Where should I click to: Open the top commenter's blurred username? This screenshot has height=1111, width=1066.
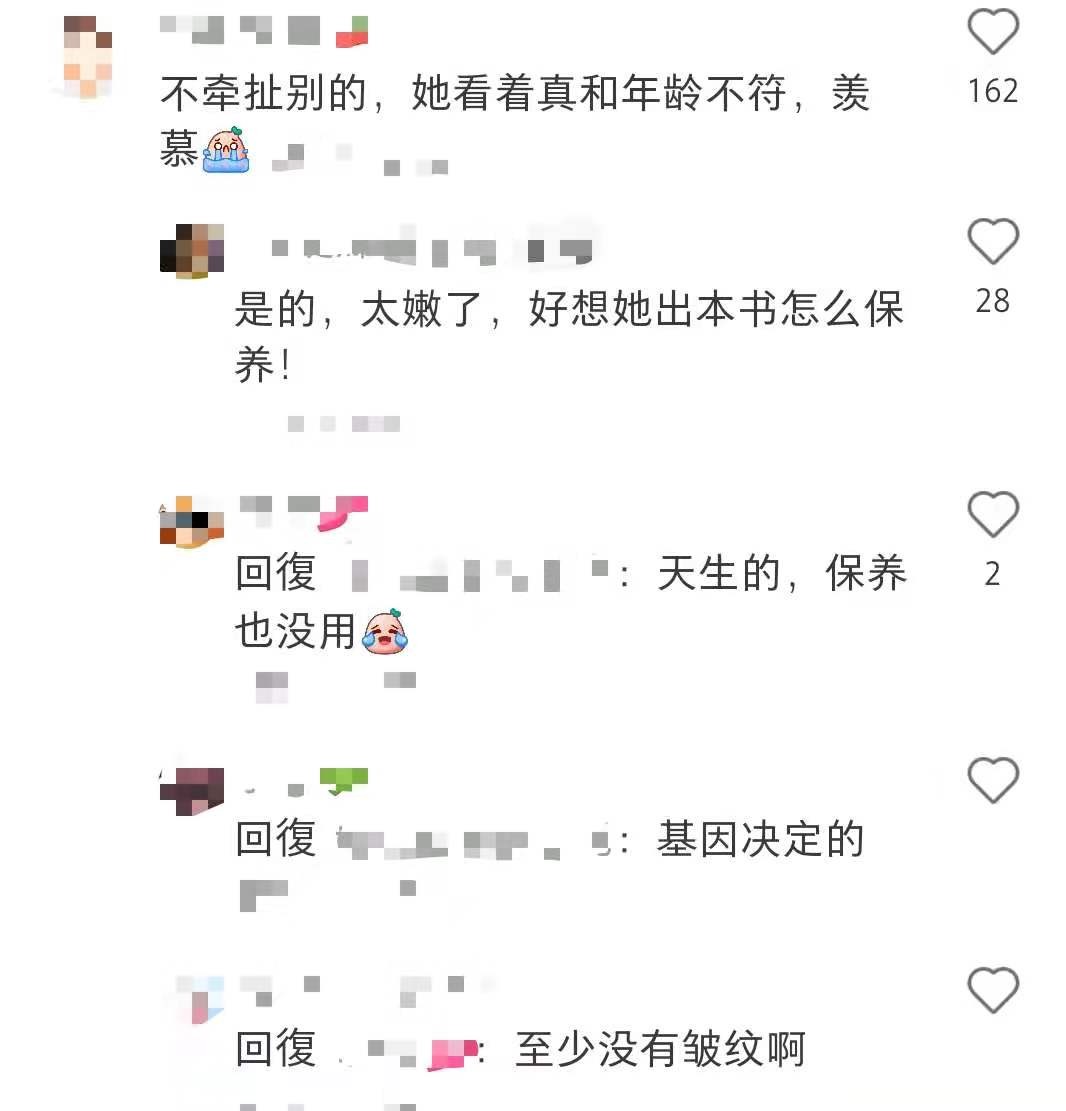[264, 30]
